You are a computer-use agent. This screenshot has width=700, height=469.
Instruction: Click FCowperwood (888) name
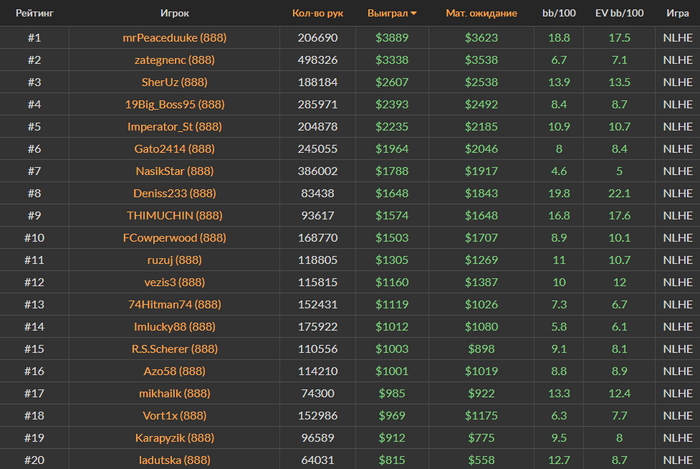pyautogui.click(x=175, y=238)
